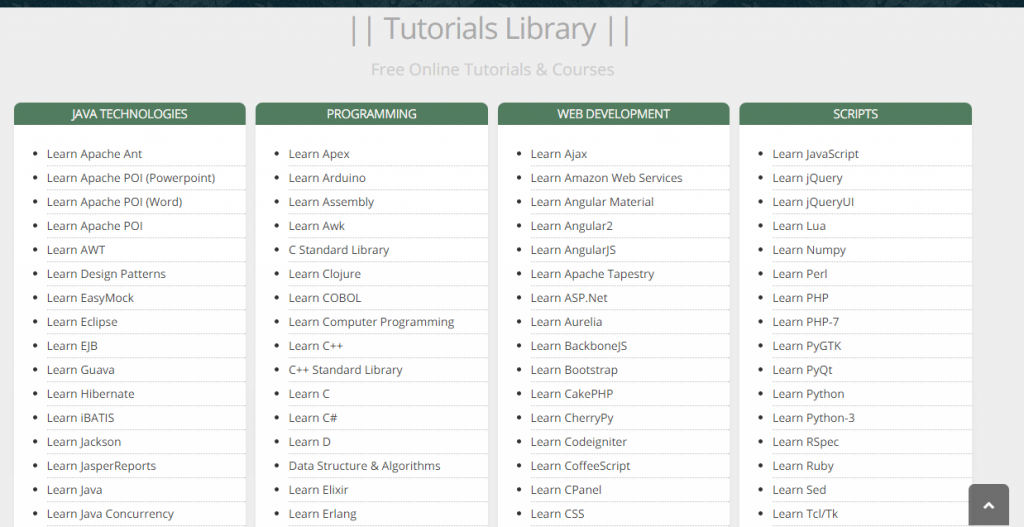Viewport: 1024px width, 527px height.
Task: Open the Learn CSS tutorial
Action: tap(557, 514)
